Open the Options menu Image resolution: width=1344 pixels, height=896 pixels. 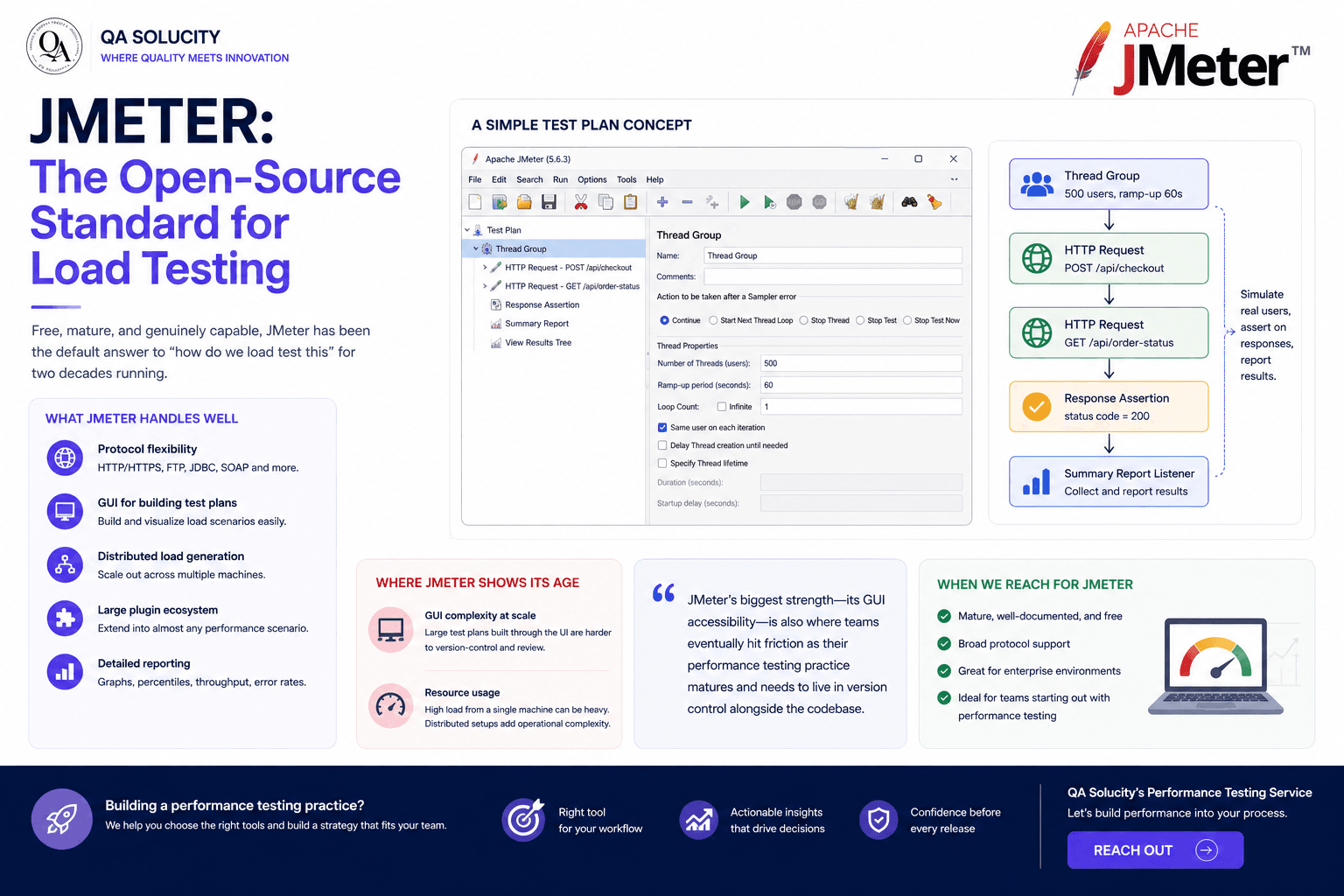pyautogui.click(x=592, y=179)
